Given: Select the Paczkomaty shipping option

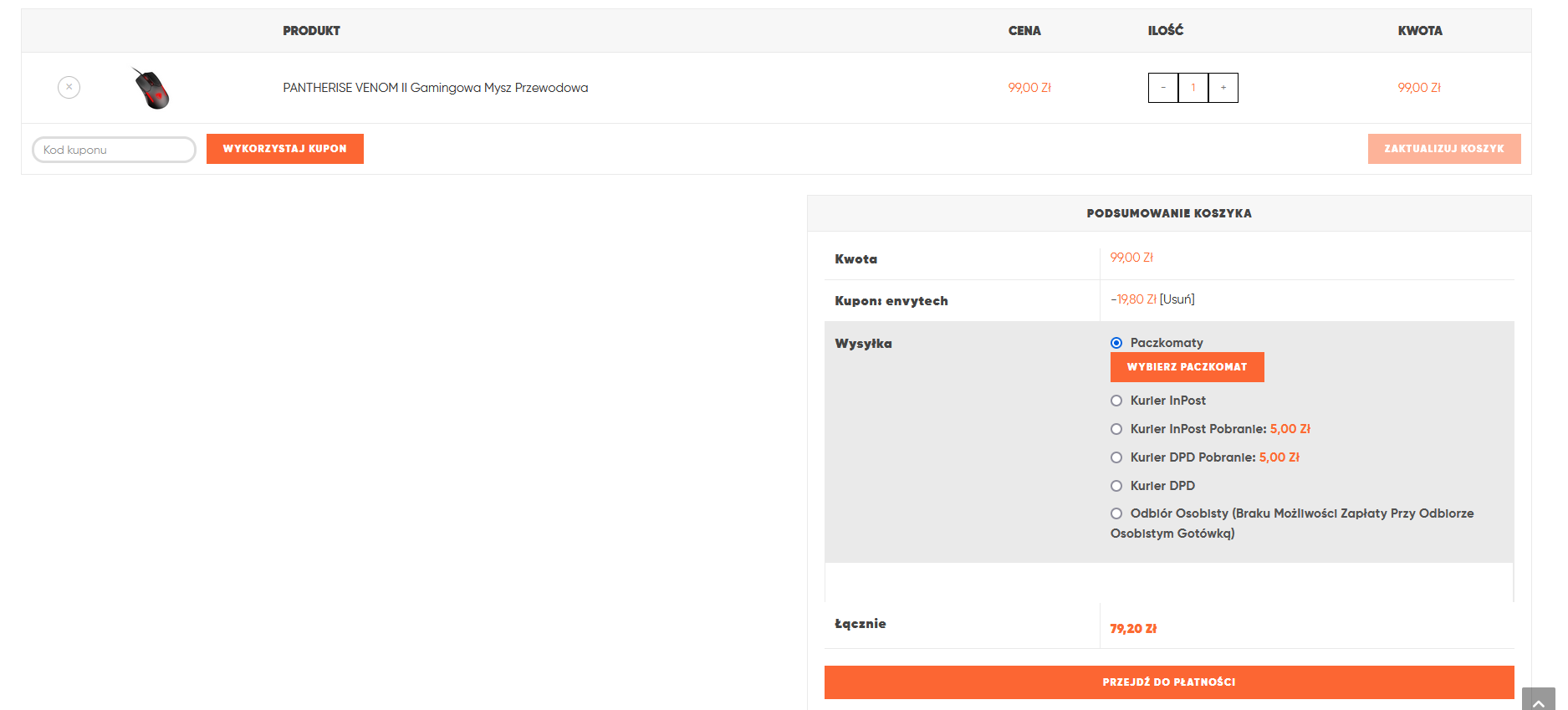Looking at the screenshot, I should click(x=1116, y=343).
